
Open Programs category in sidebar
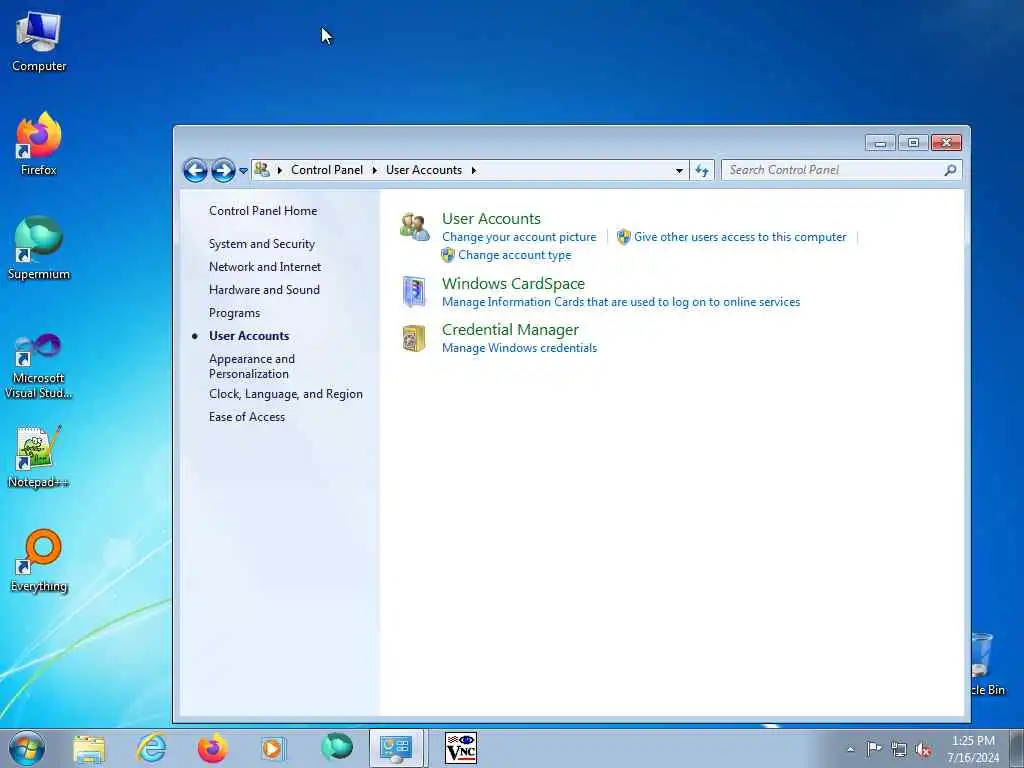pos(234,313)
